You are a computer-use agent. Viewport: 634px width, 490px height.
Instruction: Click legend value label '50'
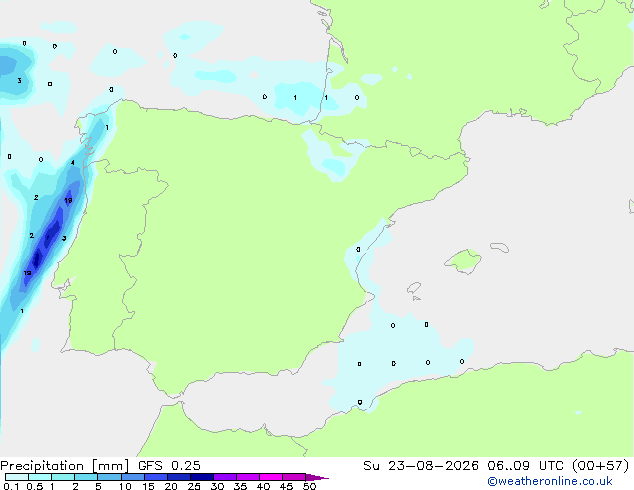(x=309, y=486)
